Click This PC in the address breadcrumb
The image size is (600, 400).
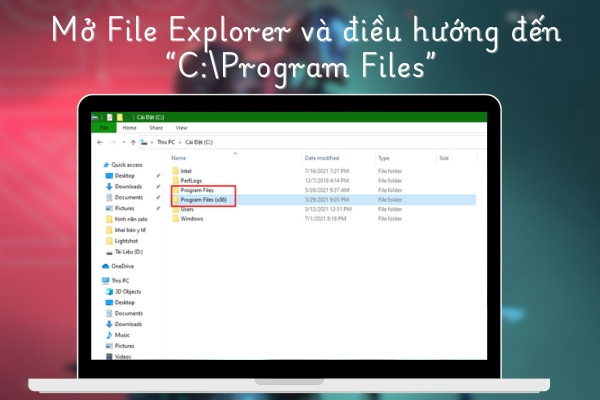click(x=166, y=142)
